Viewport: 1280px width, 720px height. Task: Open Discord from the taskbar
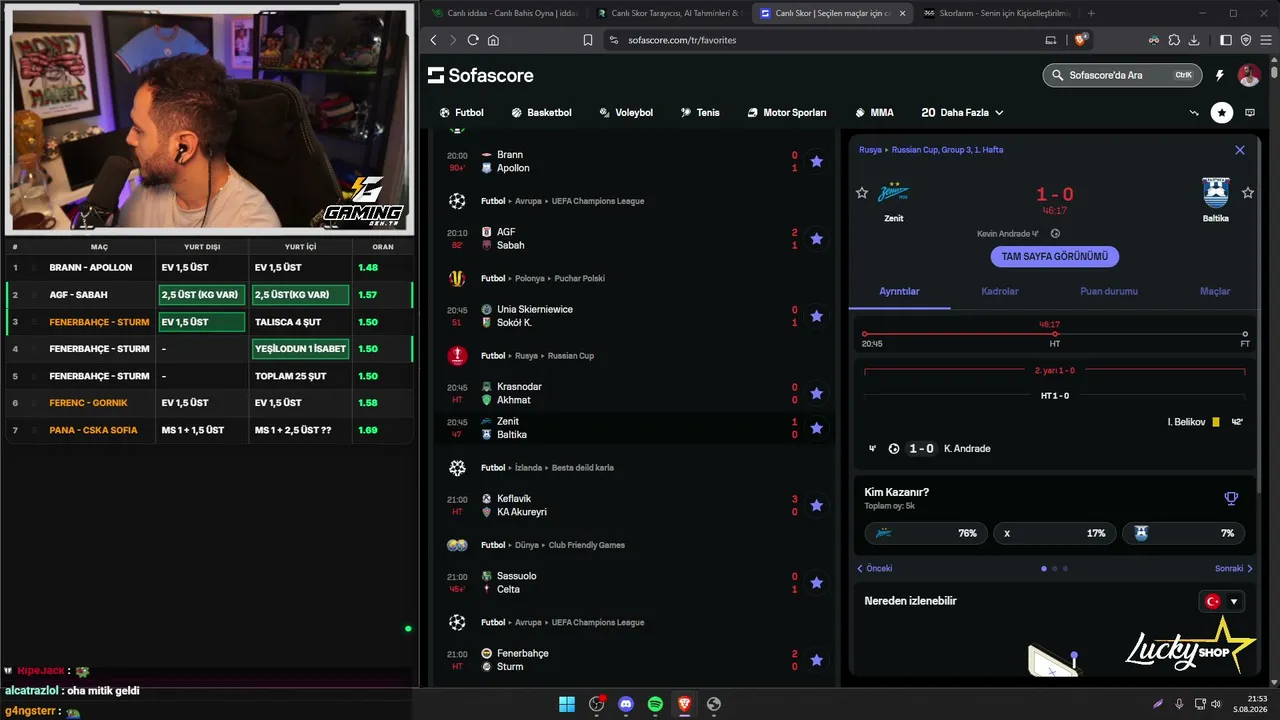coord(626,704)
